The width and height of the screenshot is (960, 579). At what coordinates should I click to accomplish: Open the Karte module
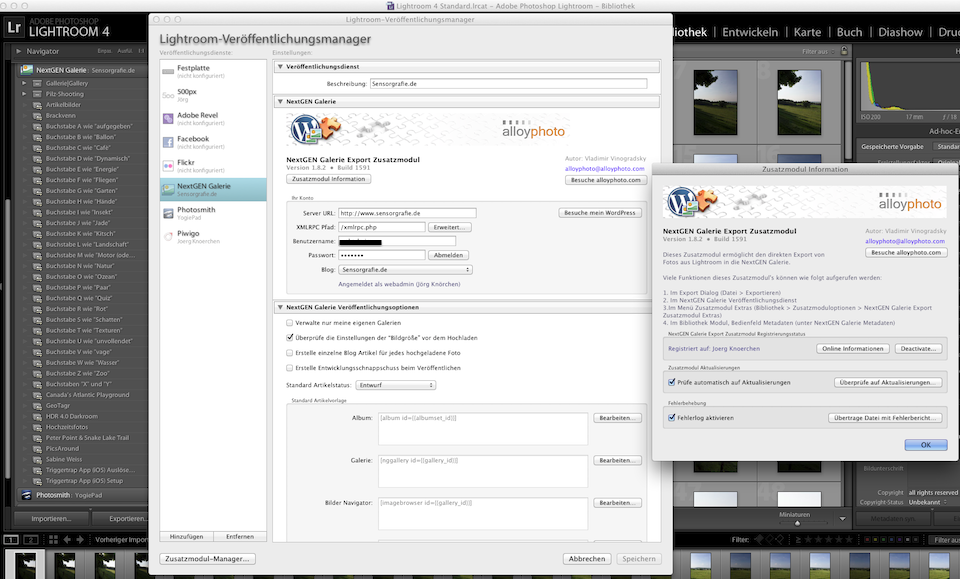point(808,32)
